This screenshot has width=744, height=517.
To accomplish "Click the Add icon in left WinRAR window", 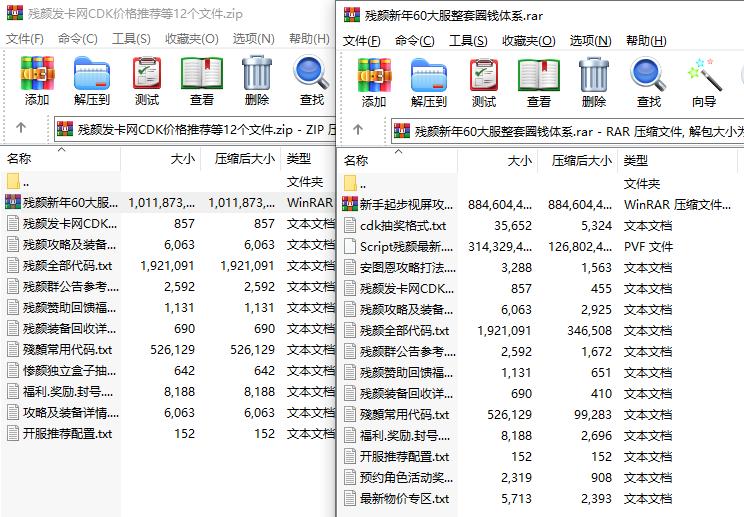I will click(x=37, y=80).
